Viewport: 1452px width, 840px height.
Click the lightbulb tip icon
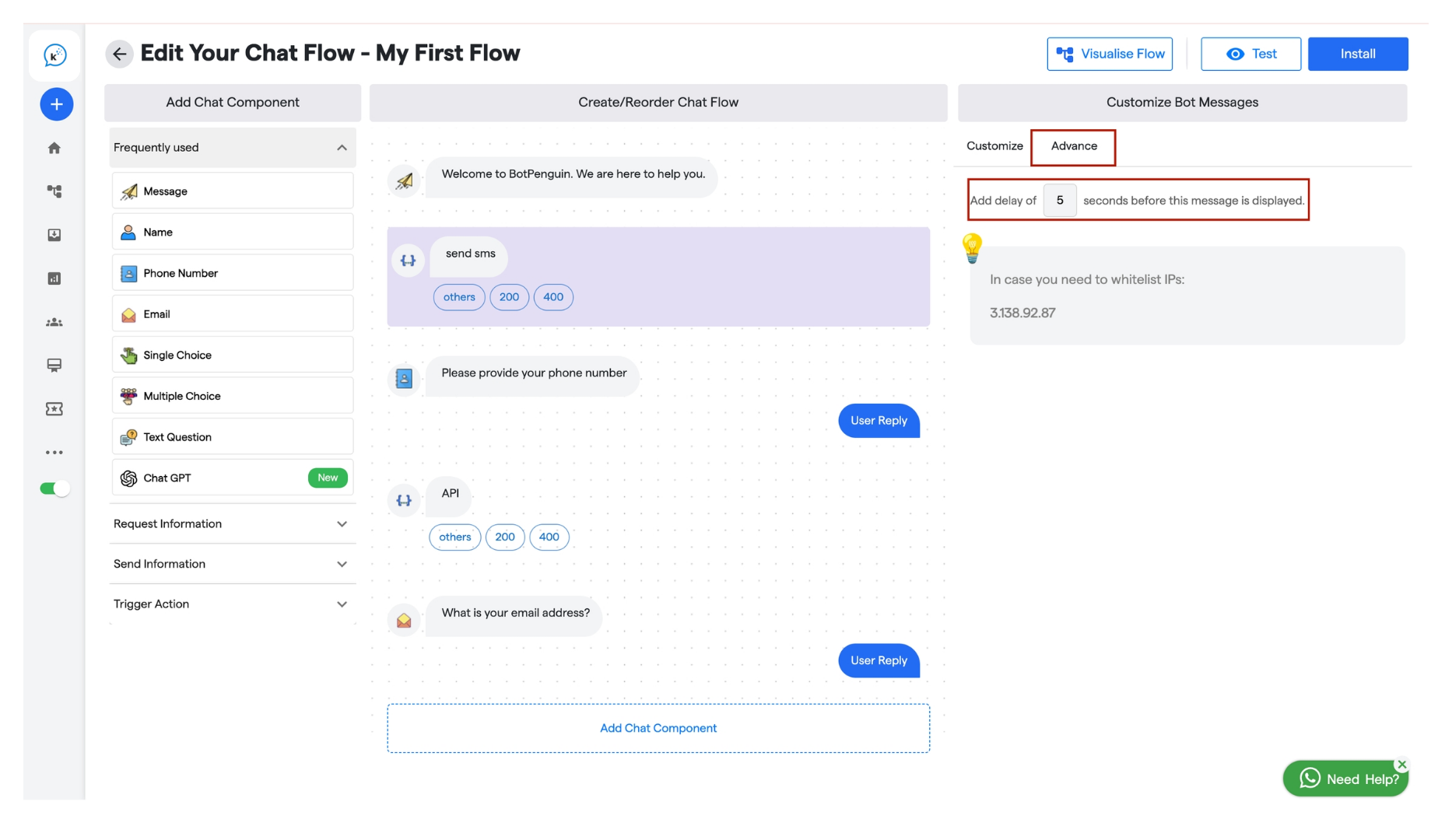pyautogui.click(x=972, y=248)
